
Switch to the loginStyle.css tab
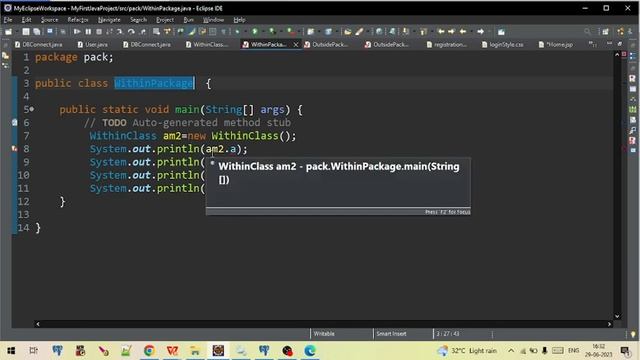click(502, 44)
